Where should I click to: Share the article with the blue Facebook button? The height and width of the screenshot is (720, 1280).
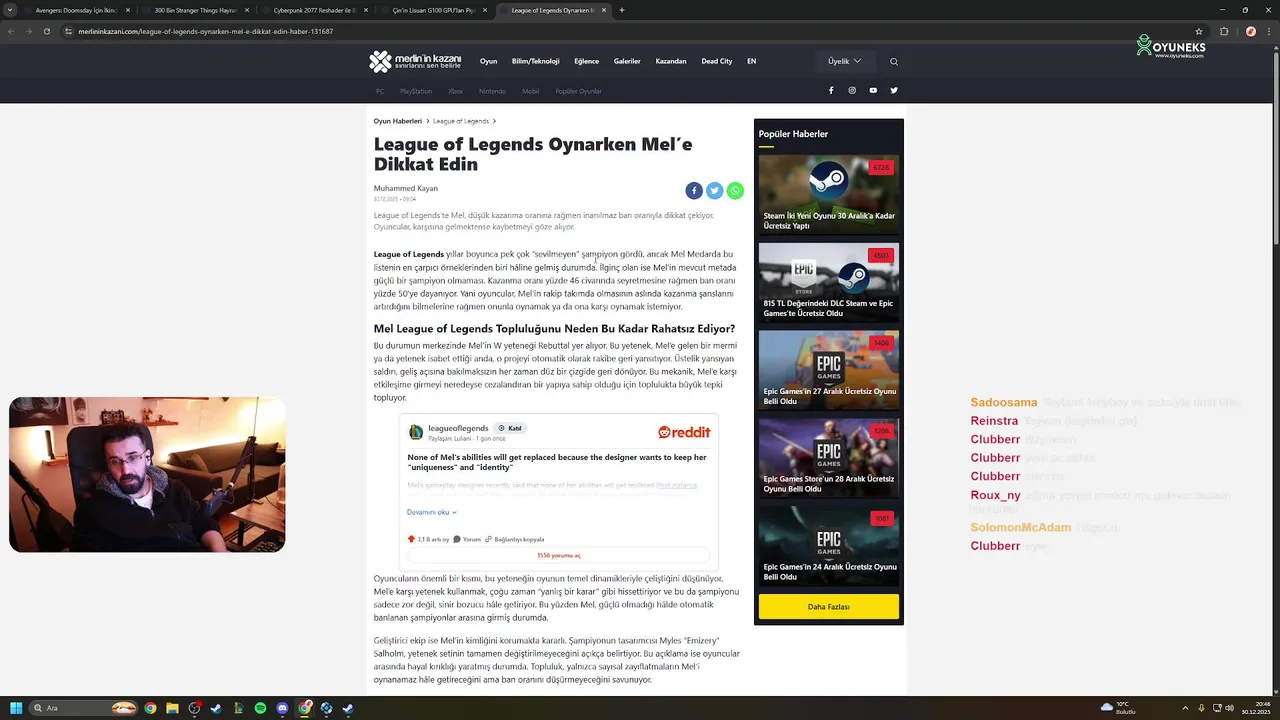(694, 190)
